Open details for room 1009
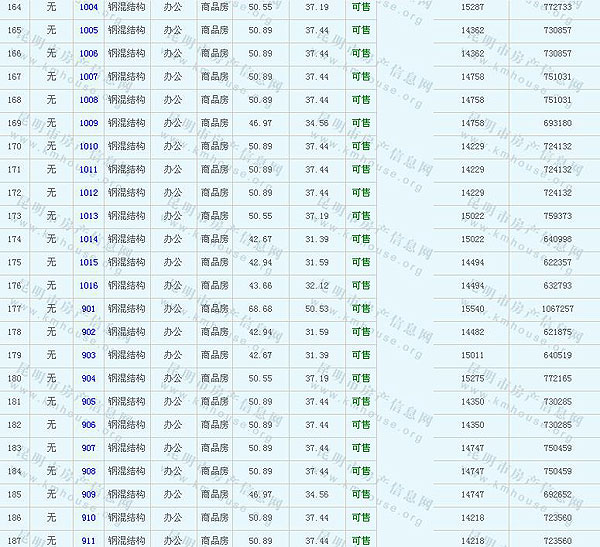 coord(89,123)
